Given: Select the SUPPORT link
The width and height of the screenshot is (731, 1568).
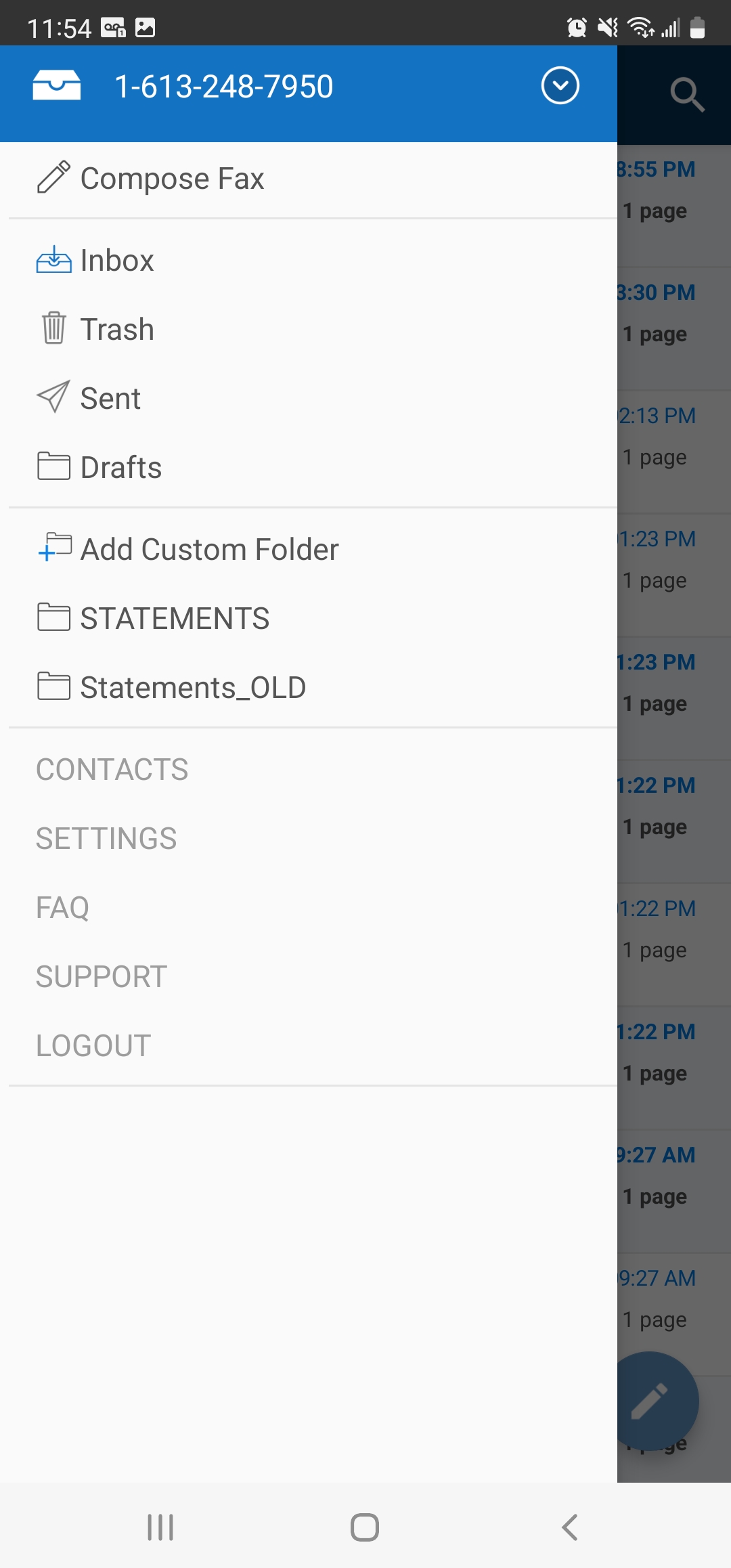Looking at the screenshot, I should (x=102, y=977).
